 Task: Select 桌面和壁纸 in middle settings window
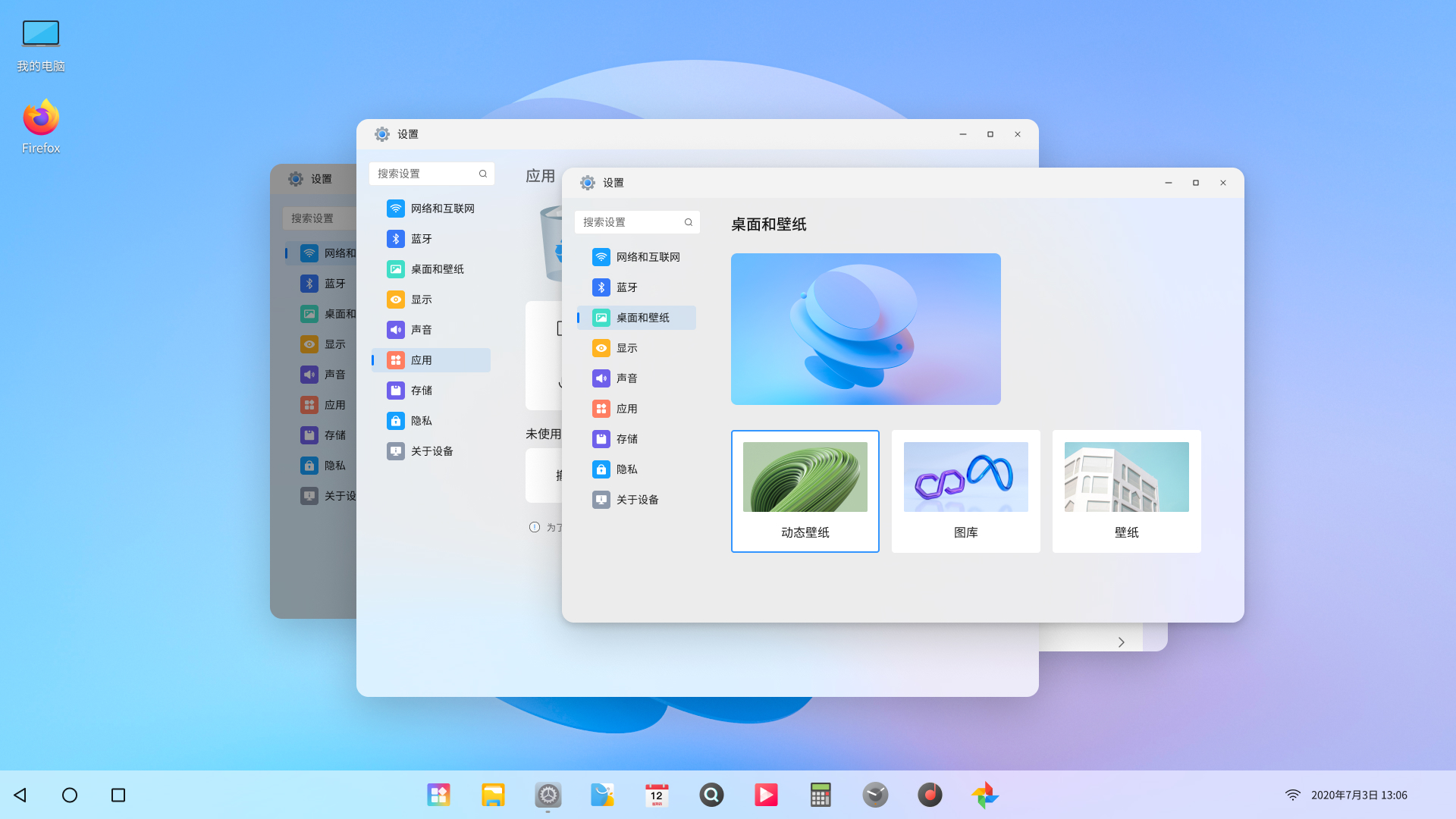pyautogui.click(x=437, y=269)
